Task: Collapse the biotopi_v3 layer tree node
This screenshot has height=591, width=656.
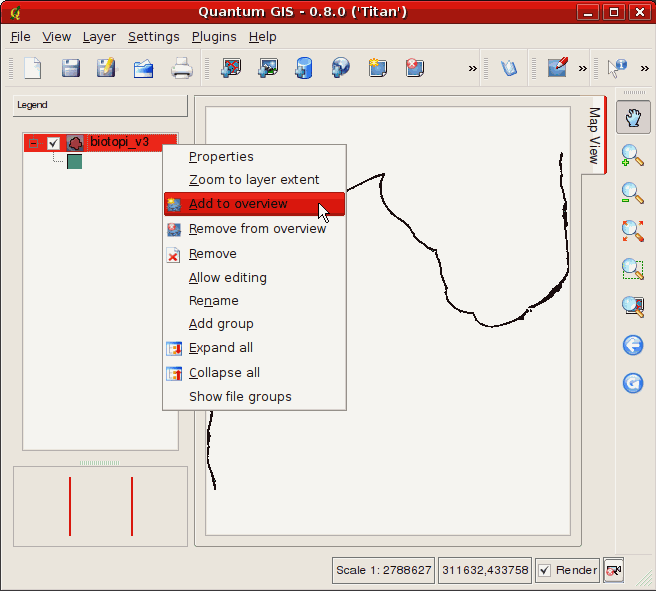Action: coord(33,143)
